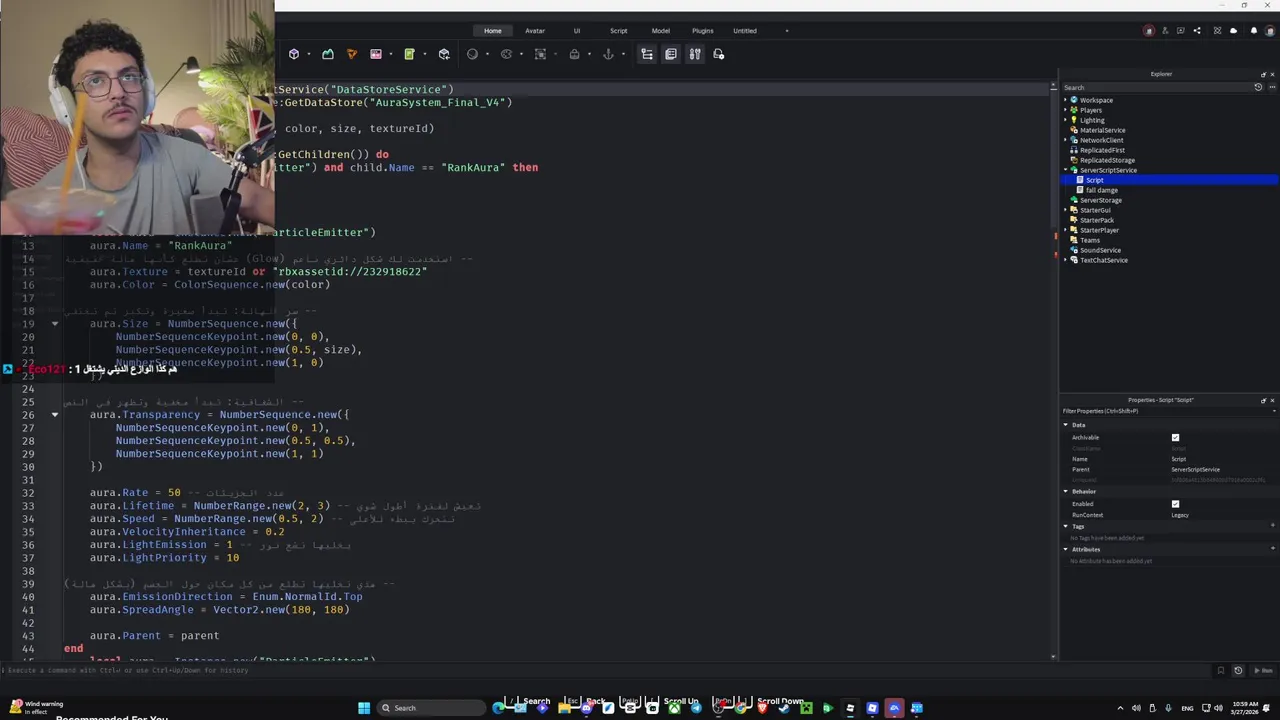Switch to the Plugins tab
The image size is (1280, 720).
pyautogui.click(x=702, y=31)
